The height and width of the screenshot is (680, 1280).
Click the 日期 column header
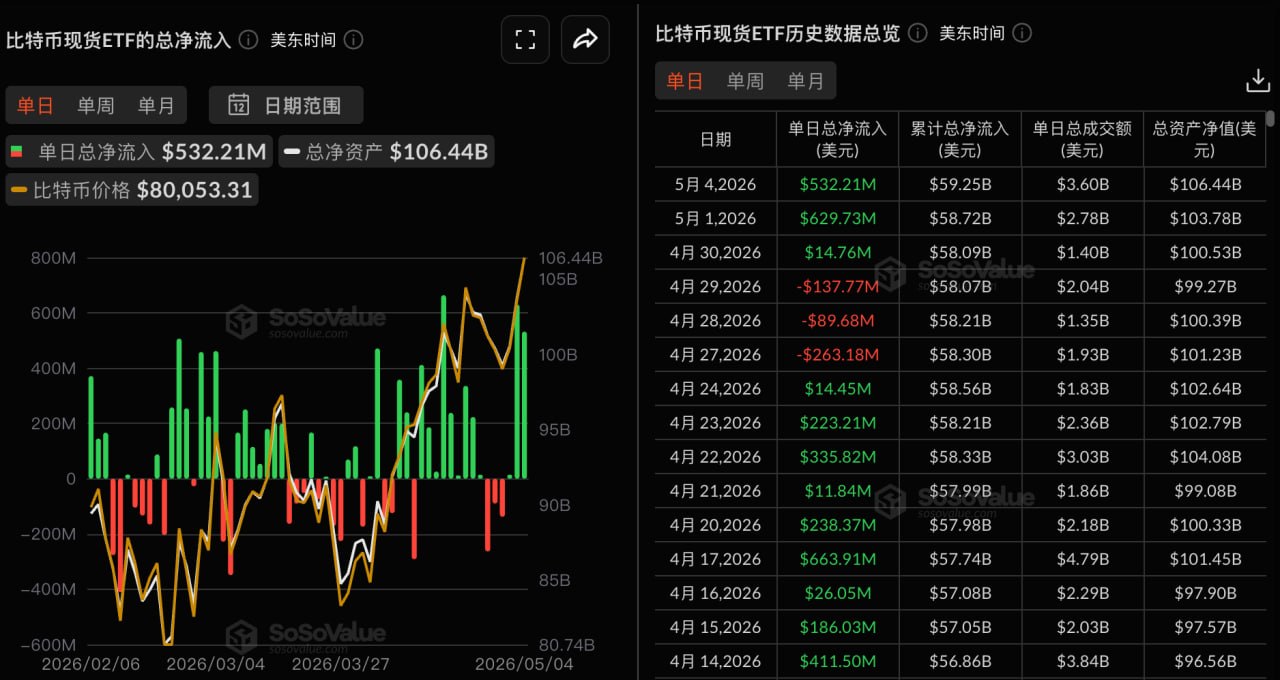point(716,140)
